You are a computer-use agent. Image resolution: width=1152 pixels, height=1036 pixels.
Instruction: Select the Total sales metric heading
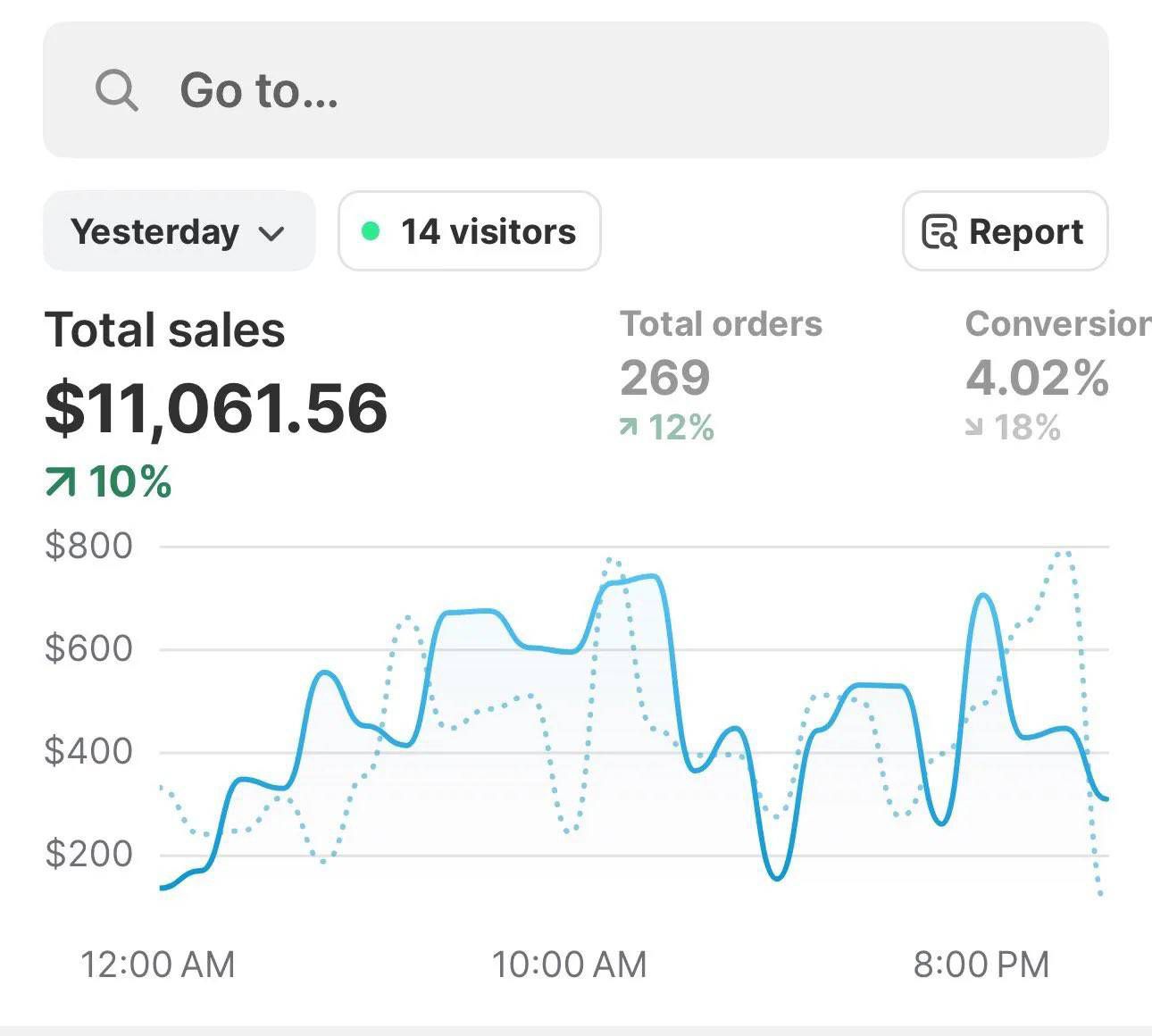pos(165,330)
